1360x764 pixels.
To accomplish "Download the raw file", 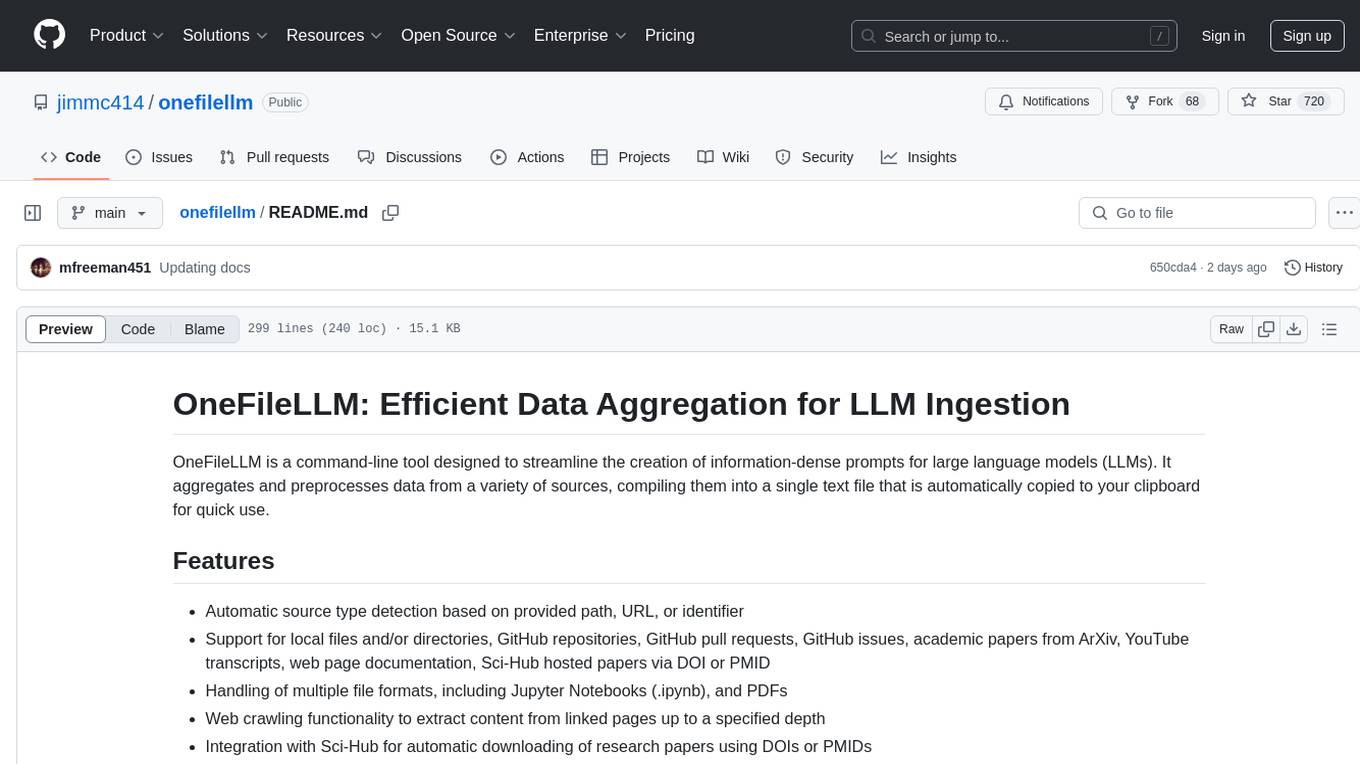I will tap(1293, 329).
